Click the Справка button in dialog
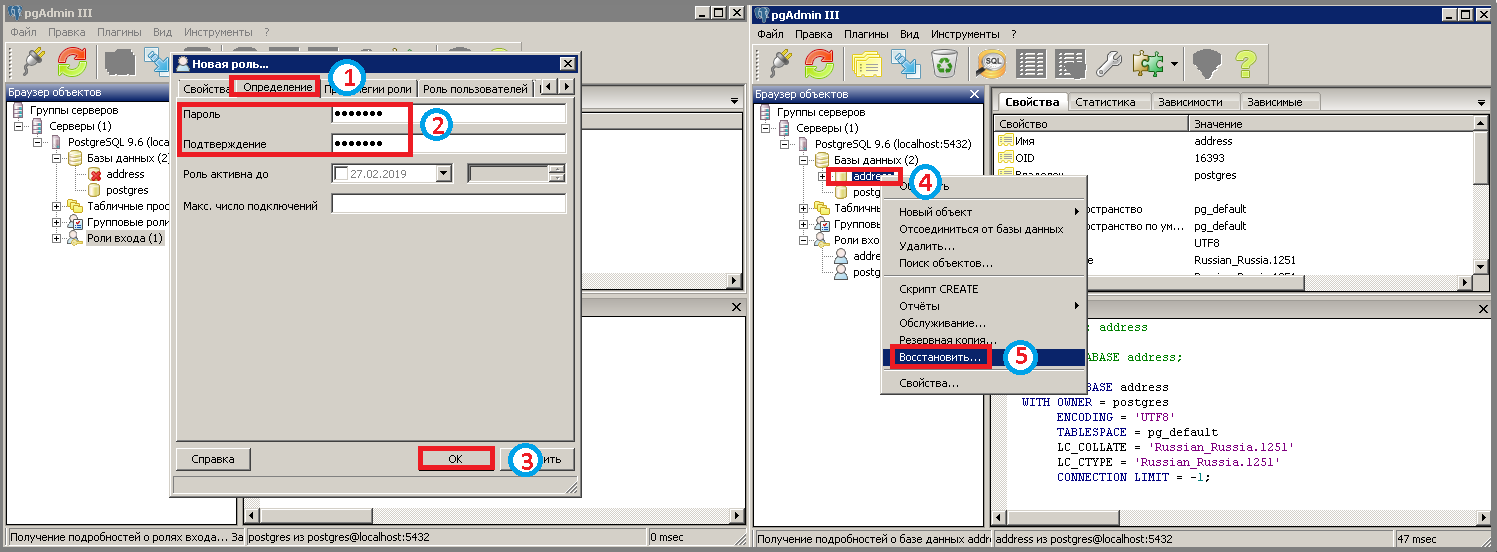Screen dimensions: 1497x552 tap(213, 459)
